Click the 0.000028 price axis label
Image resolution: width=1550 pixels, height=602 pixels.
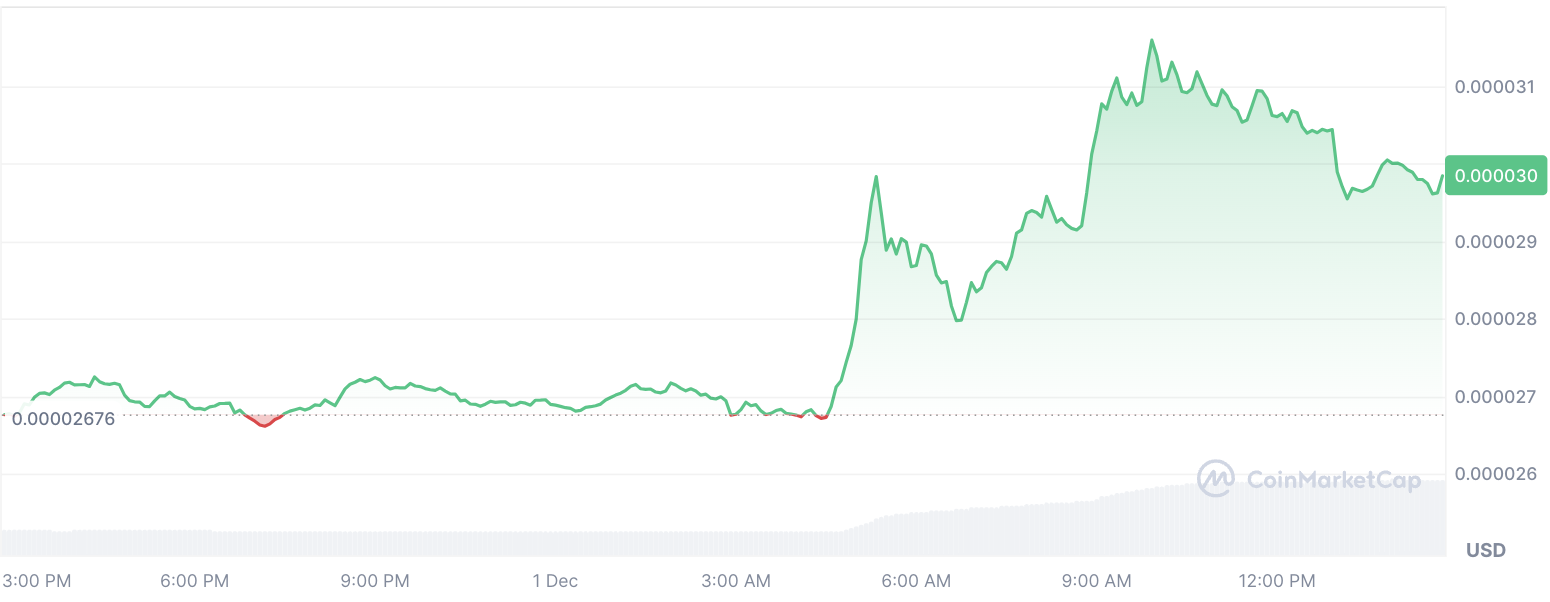point(1495,319)
